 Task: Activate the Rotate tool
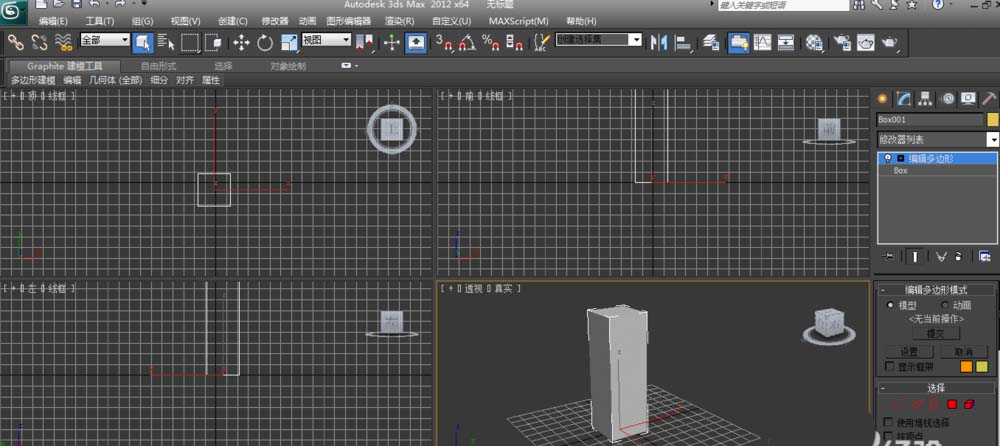tap(265, 42)
